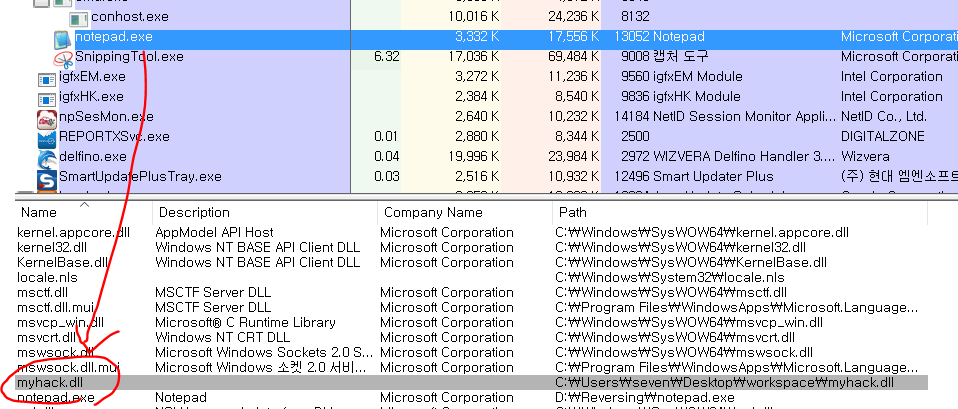Click delfino.exe private bytes 19,996 K
Viewport: 958px width, 409px height.
(474, 157)
